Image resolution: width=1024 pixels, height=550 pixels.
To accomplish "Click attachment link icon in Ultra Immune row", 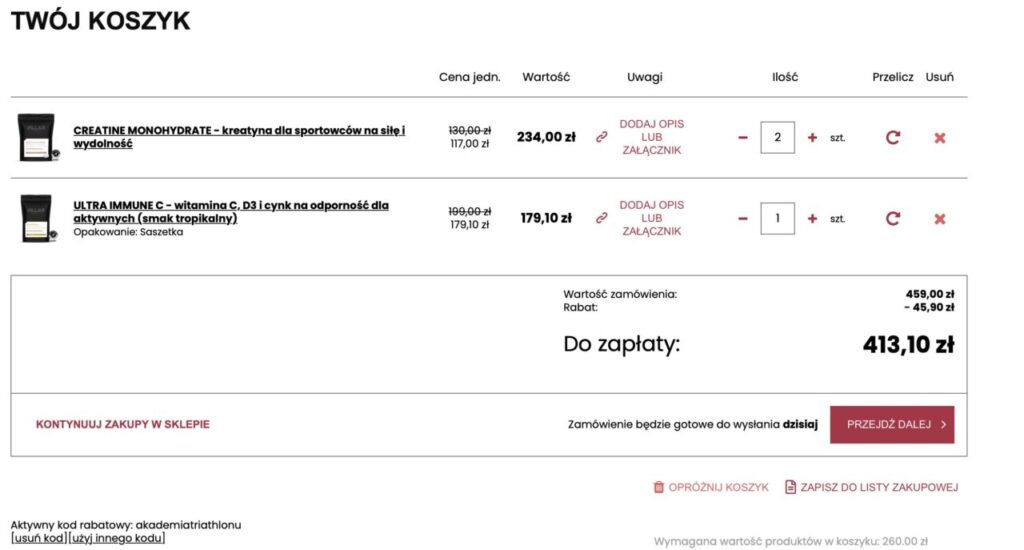I will (602, 218).
